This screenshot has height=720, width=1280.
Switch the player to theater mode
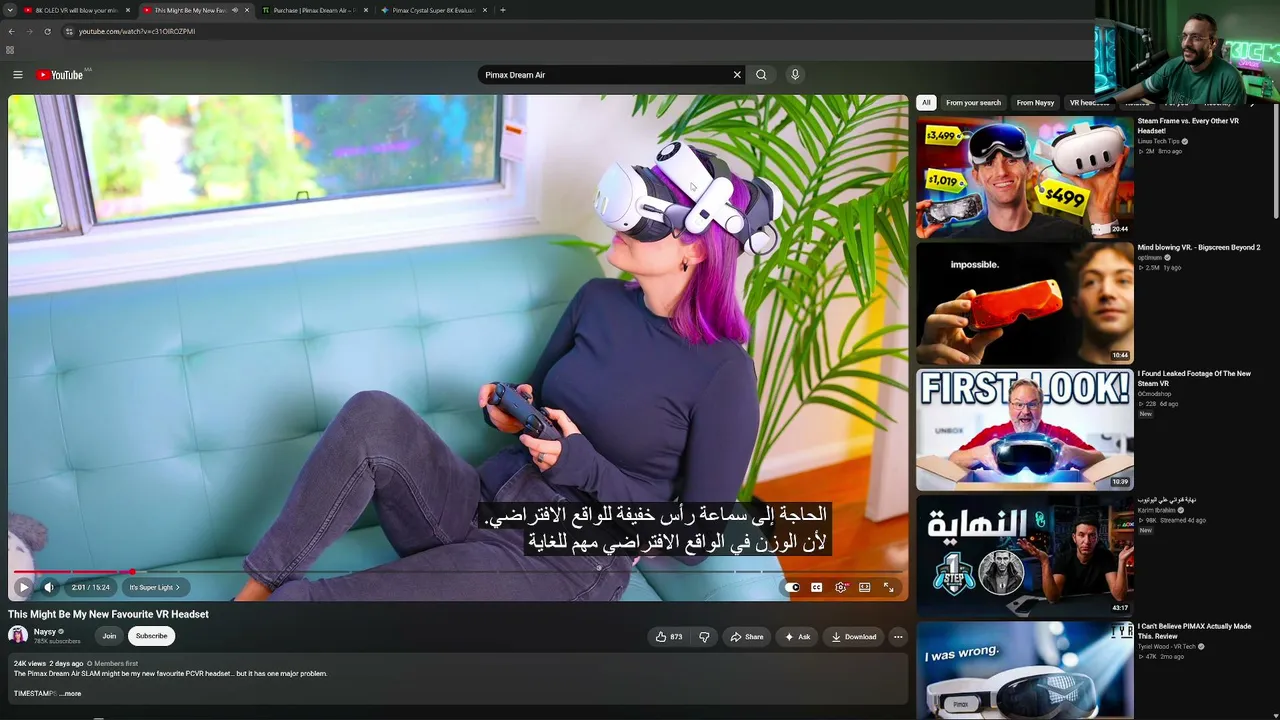click(864, 587)
